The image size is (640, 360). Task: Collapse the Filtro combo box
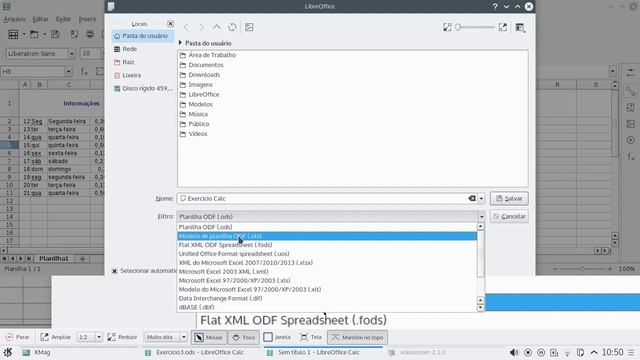tap(331, 216)
